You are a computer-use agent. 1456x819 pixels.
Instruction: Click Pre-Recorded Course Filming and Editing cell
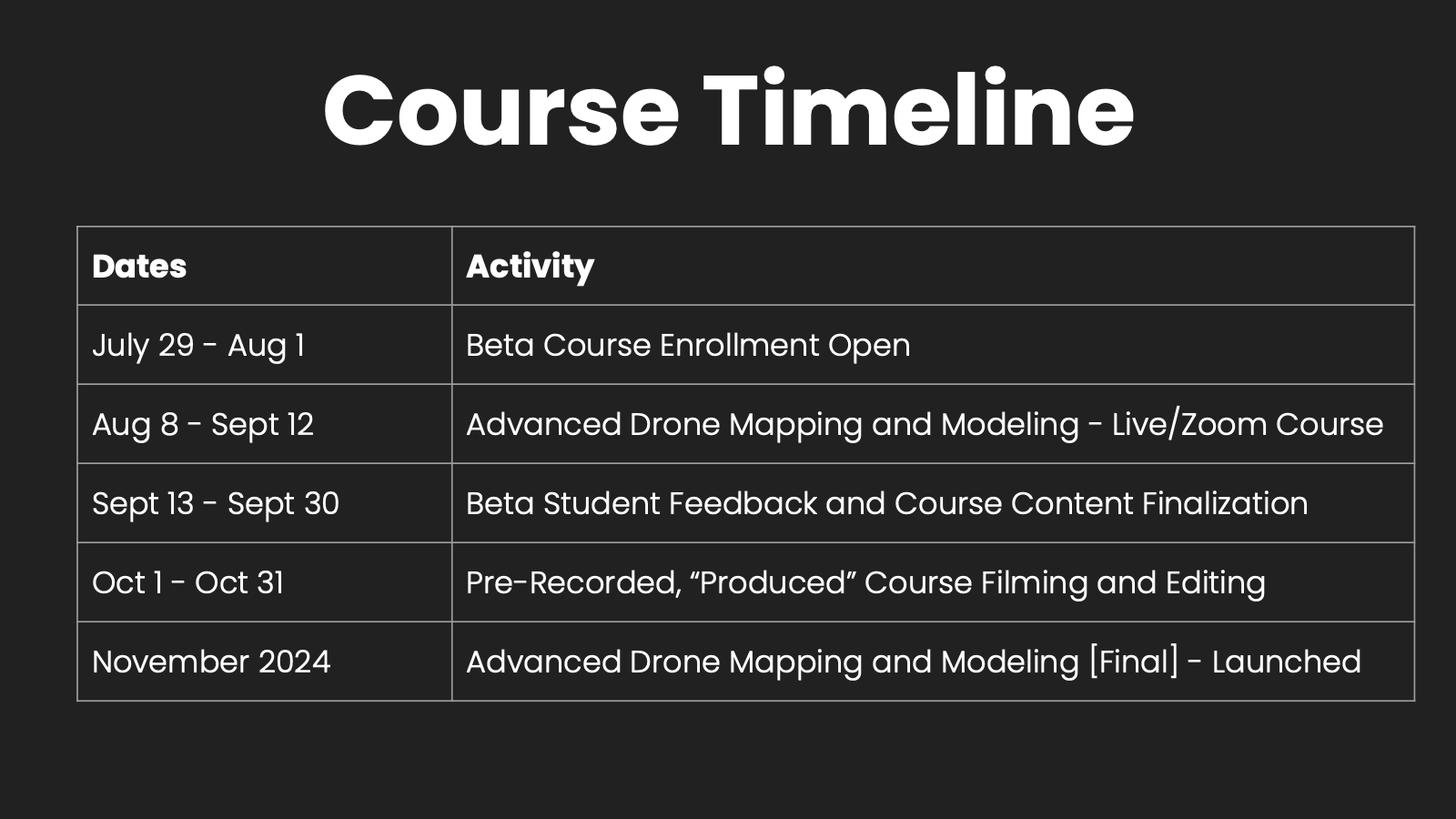[x=933, y=582]
